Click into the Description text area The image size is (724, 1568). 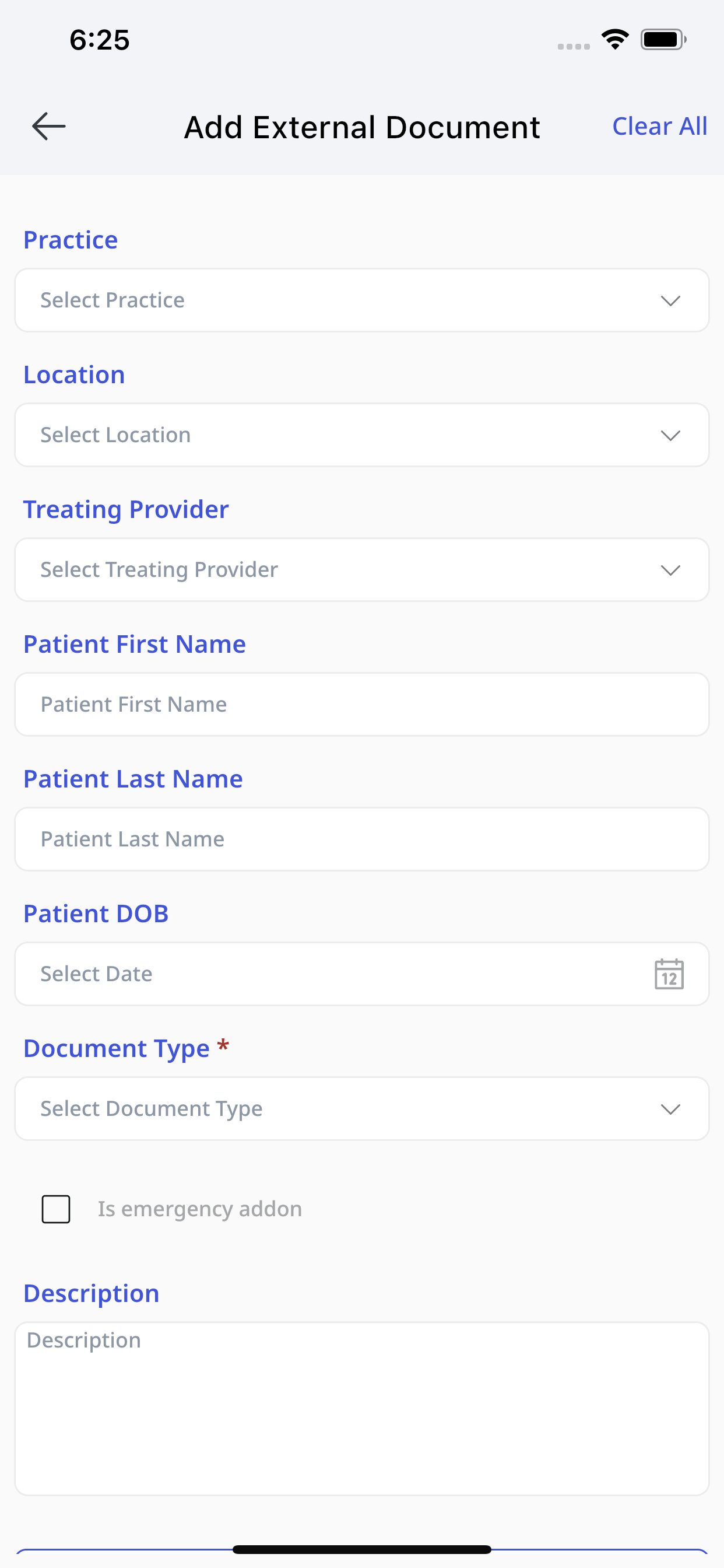(x=361, y=1409)
